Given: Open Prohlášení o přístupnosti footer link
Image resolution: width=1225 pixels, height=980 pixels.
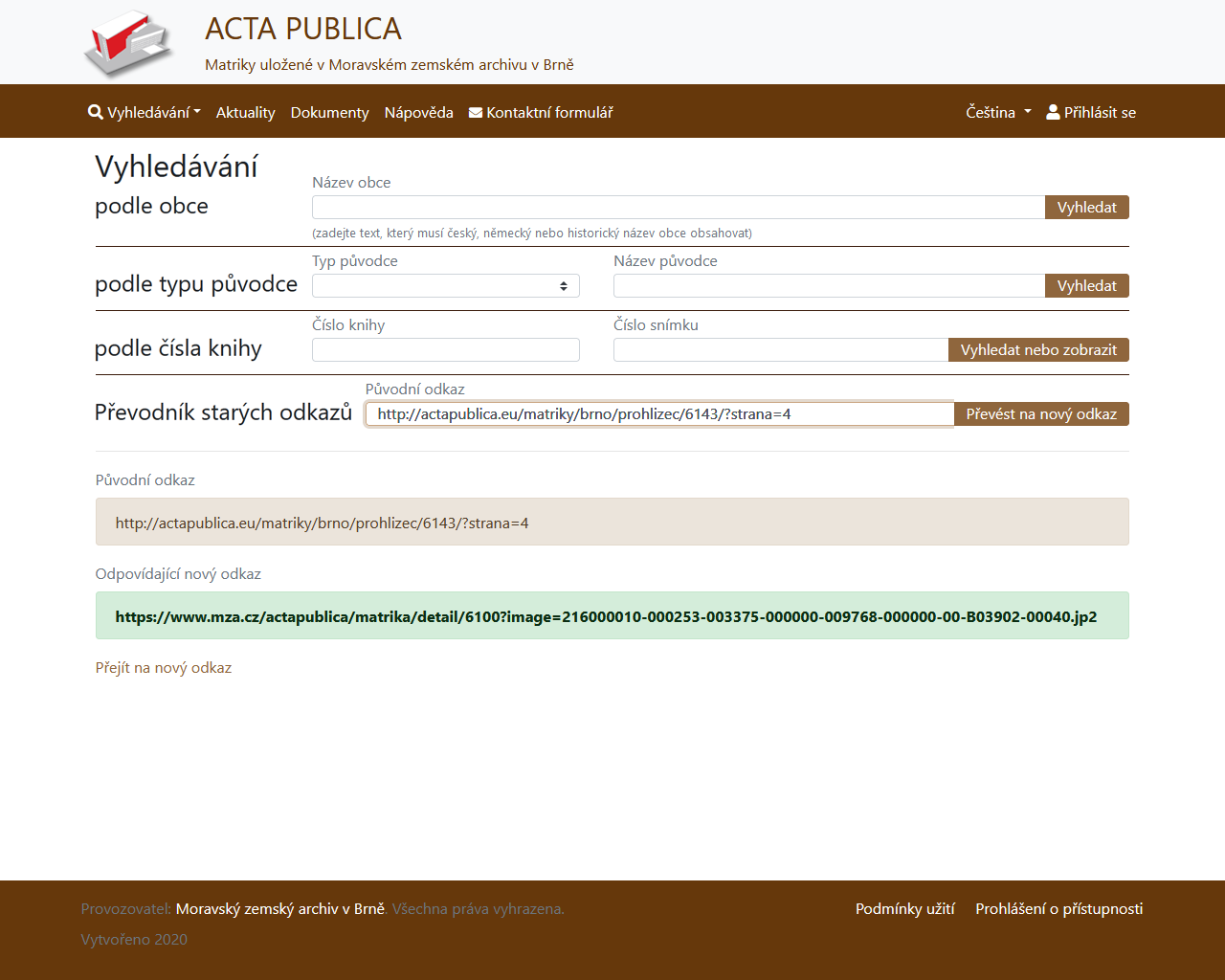Looking at the screenshot, I should pyautogui.click(x=1059, y=909).
